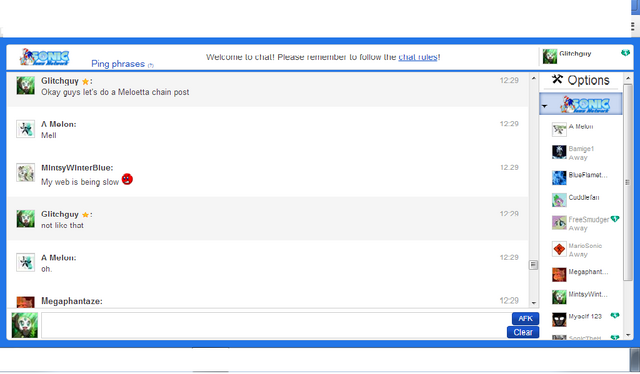Image resolution: width=640 pixels, height=374 pixels.
Task: Click A Melon's avatar on the 'Mell' message
Action: pos(25,129)
